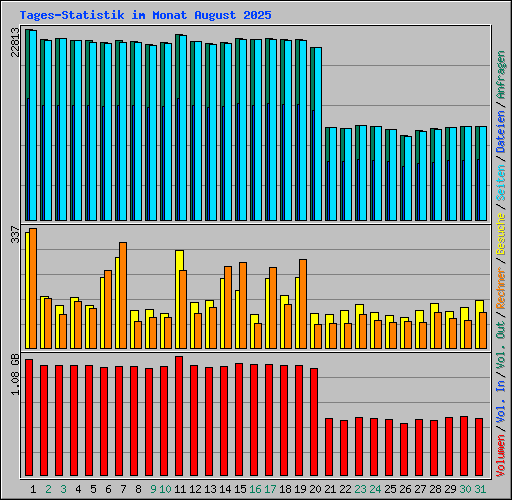
Task: Click day label 9 on x-axis
Action: pos(153,489)
